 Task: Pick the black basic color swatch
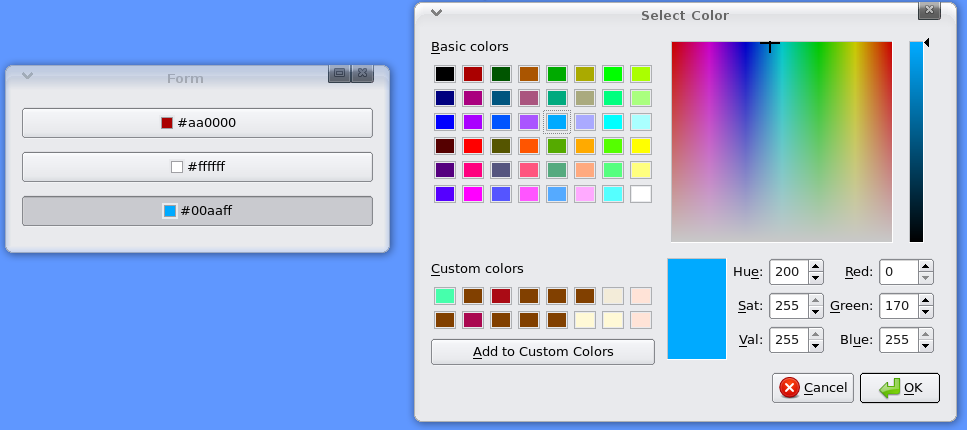[x=445, y=74]
